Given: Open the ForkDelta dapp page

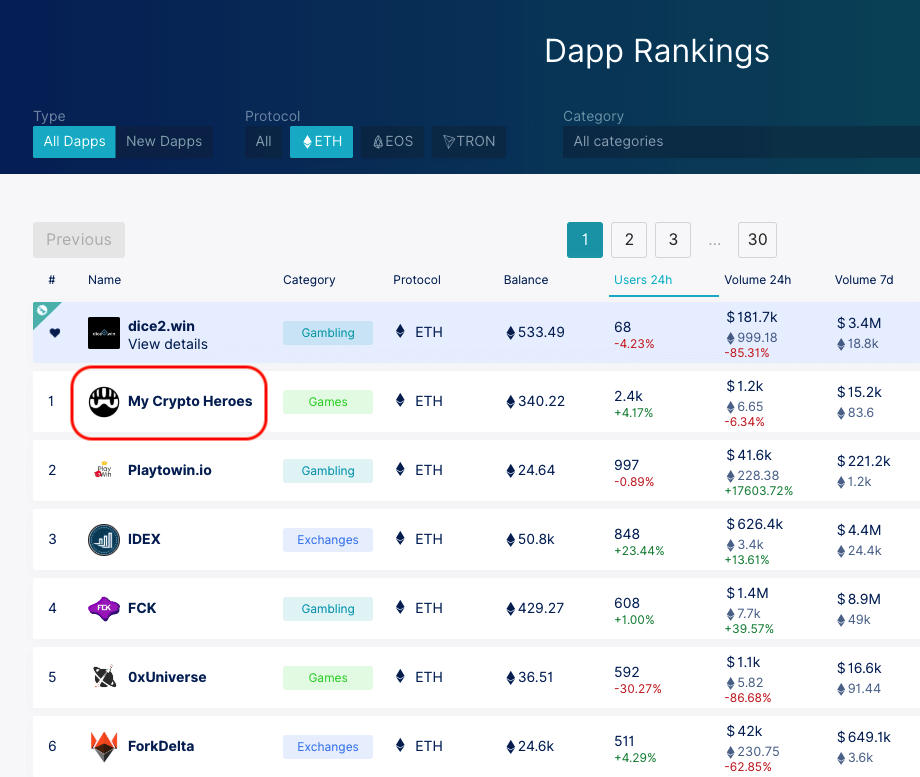Looking at the screenshot, I should [161, 746].
